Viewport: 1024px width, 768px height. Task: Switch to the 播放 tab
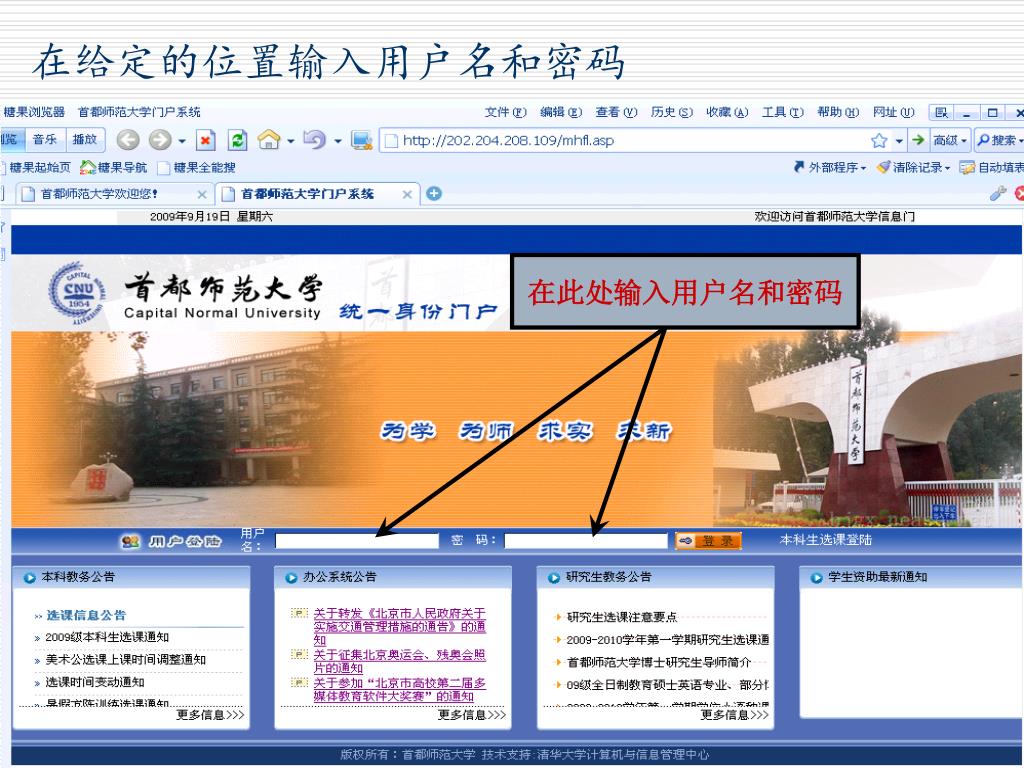(85, 139)
